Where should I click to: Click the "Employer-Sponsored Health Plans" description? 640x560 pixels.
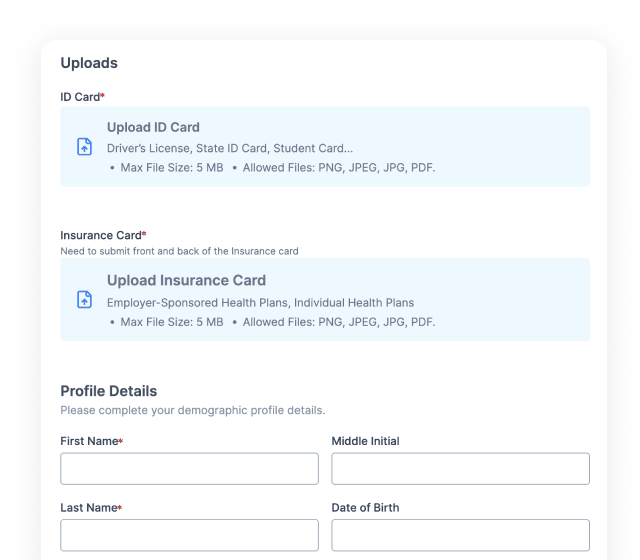pyautogui.click(x=260, y=302)
